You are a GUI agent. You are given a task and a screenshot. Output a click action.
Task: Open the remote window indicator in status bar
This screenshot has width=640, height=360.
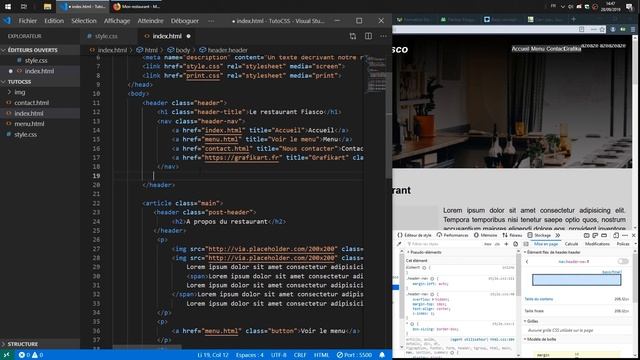[x=6, y=355]
